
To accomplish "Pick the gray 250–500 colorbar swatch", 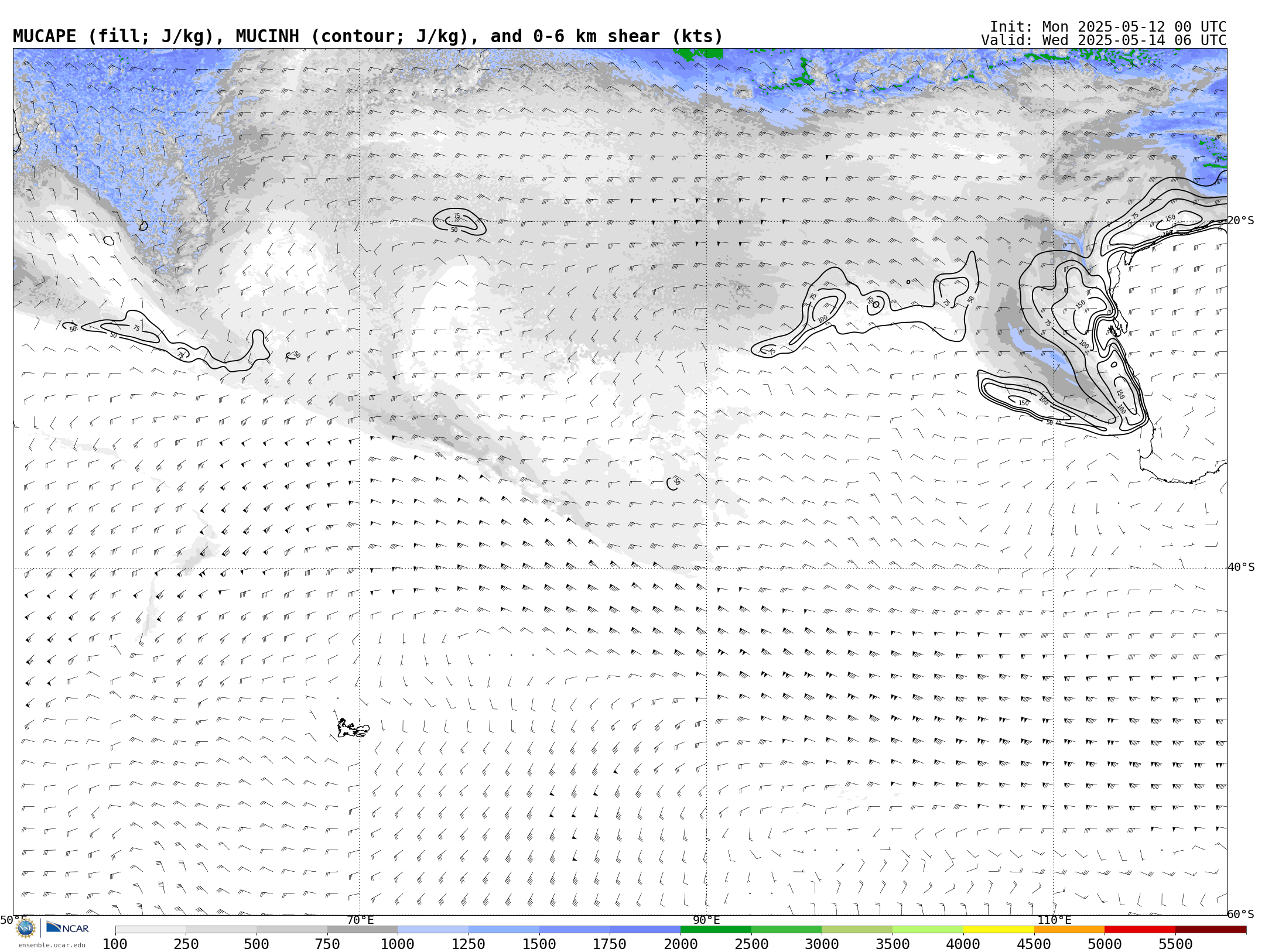I will tap(221, 930).
